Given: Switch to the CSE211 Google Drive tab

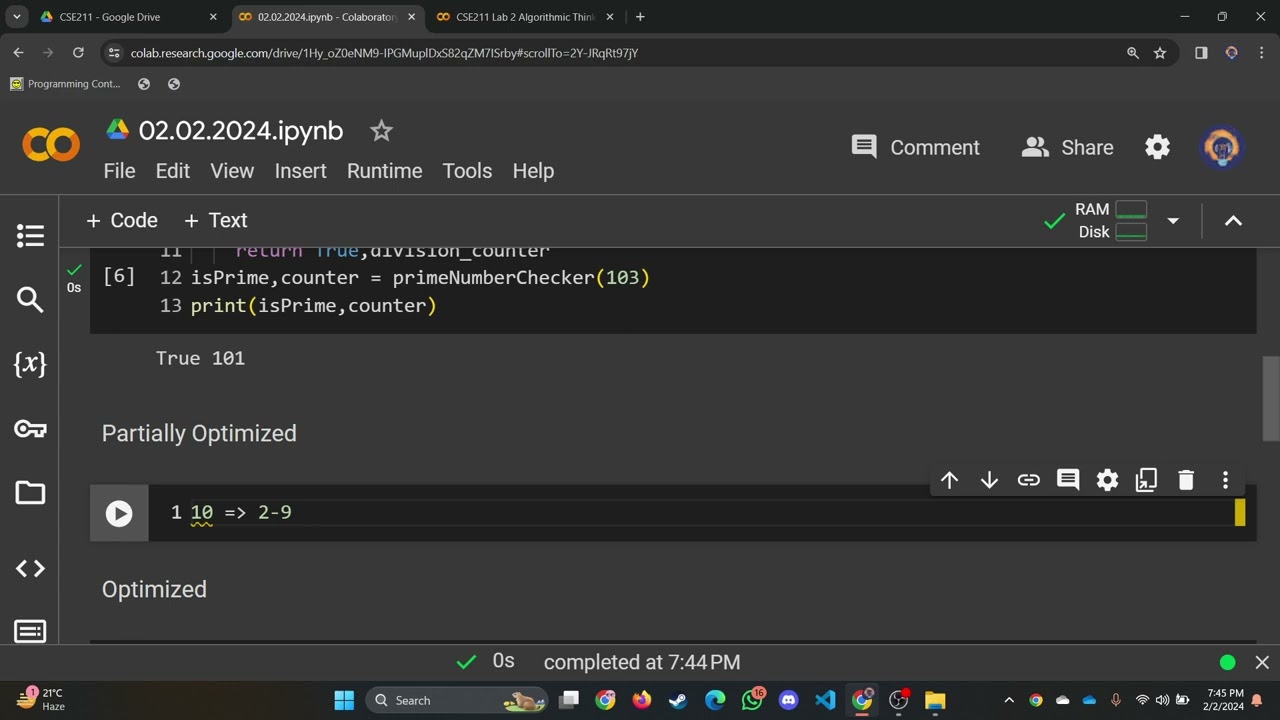Looking at the screenshot, I should pyautogui.click(x=129, y=17).
